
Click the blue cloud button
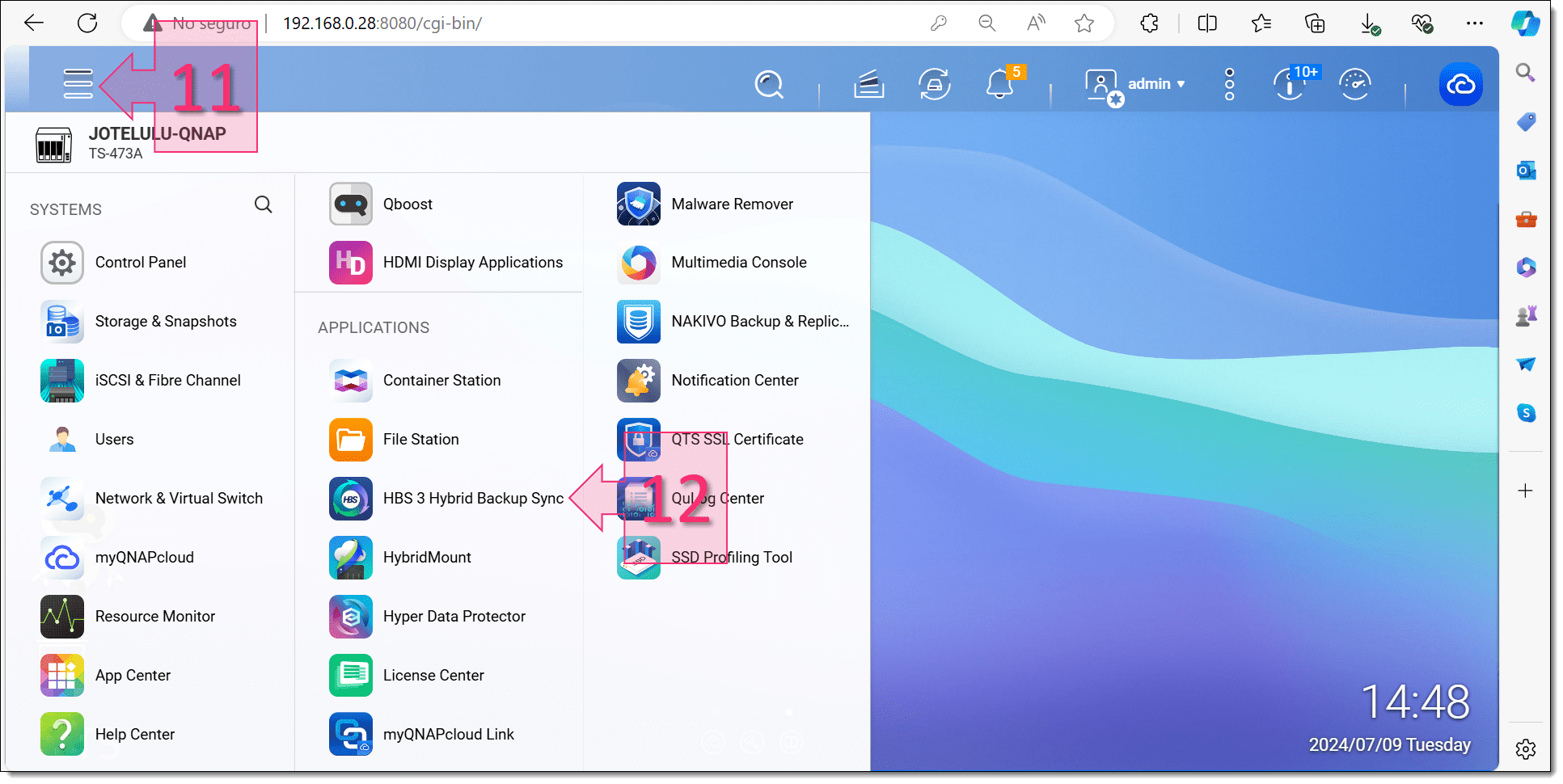1460,84
